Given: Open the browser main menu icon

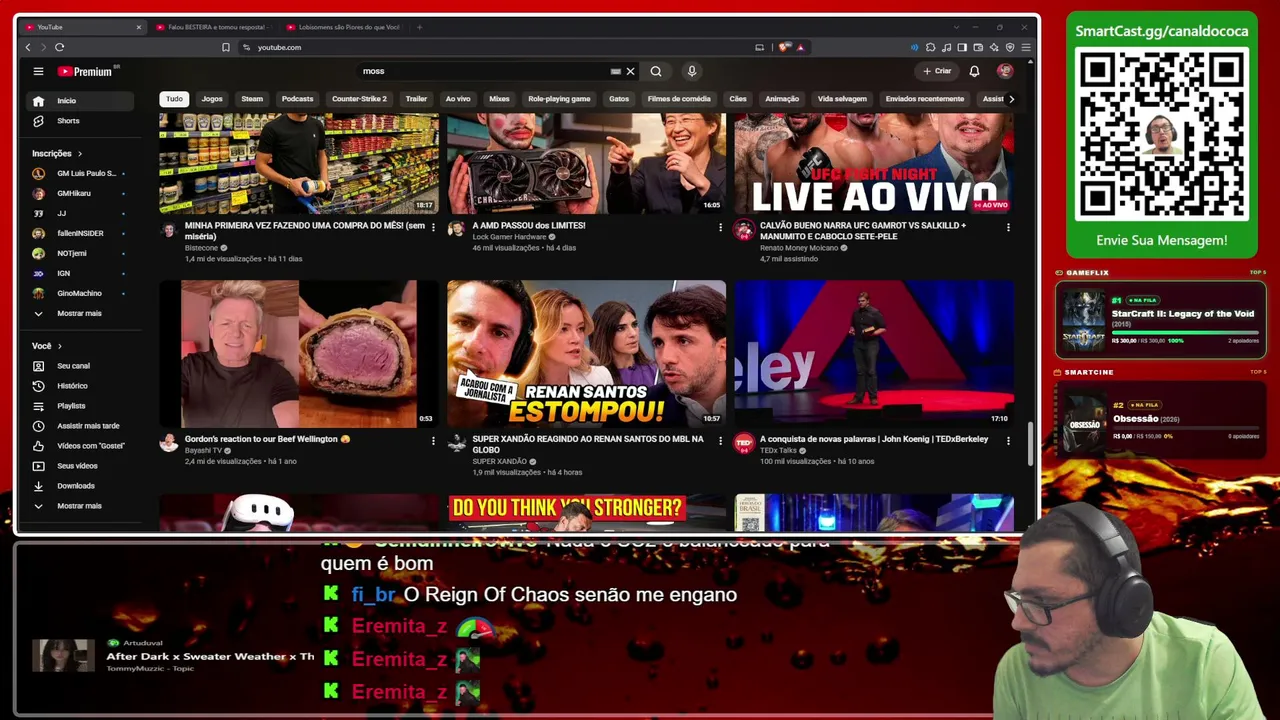Looking at the screenshot, I should click(x=1026, y=47).
